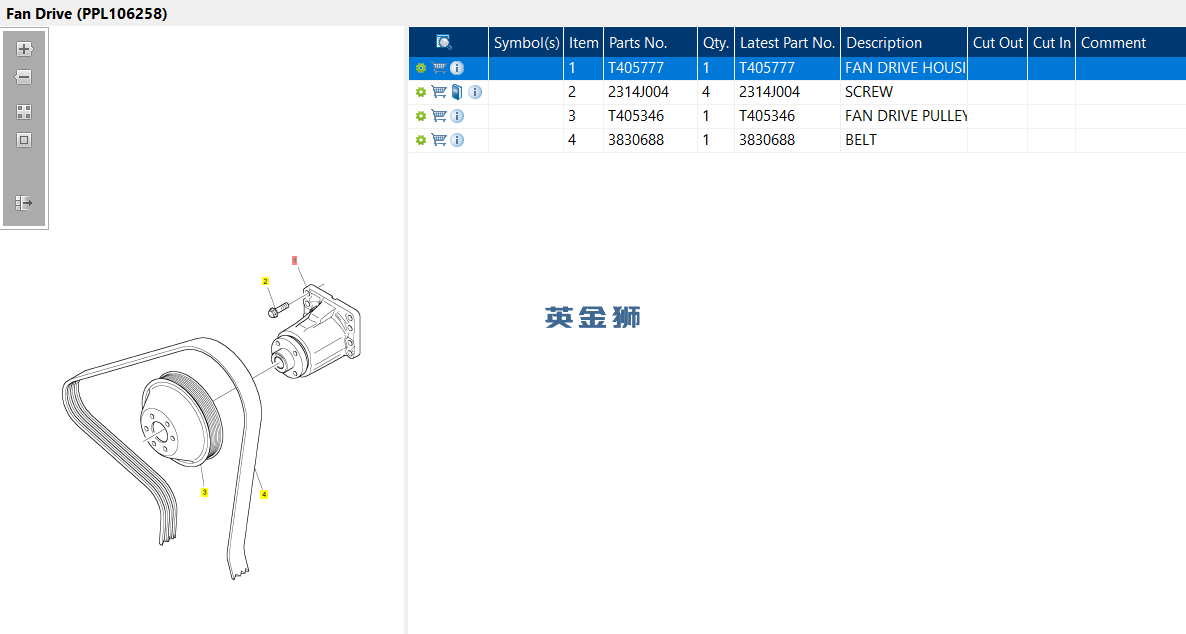
Task: Sort by Symbol(s) column header
Action: 526,42
